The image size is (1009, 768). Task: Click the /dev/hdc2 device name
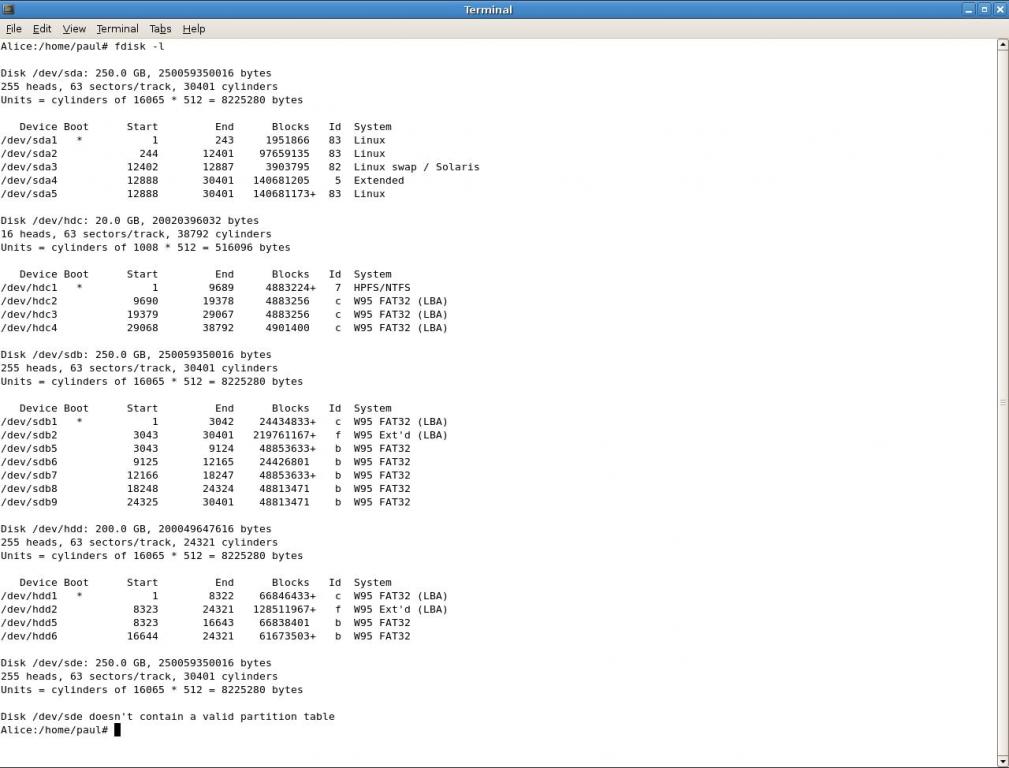tap(29, 301)
